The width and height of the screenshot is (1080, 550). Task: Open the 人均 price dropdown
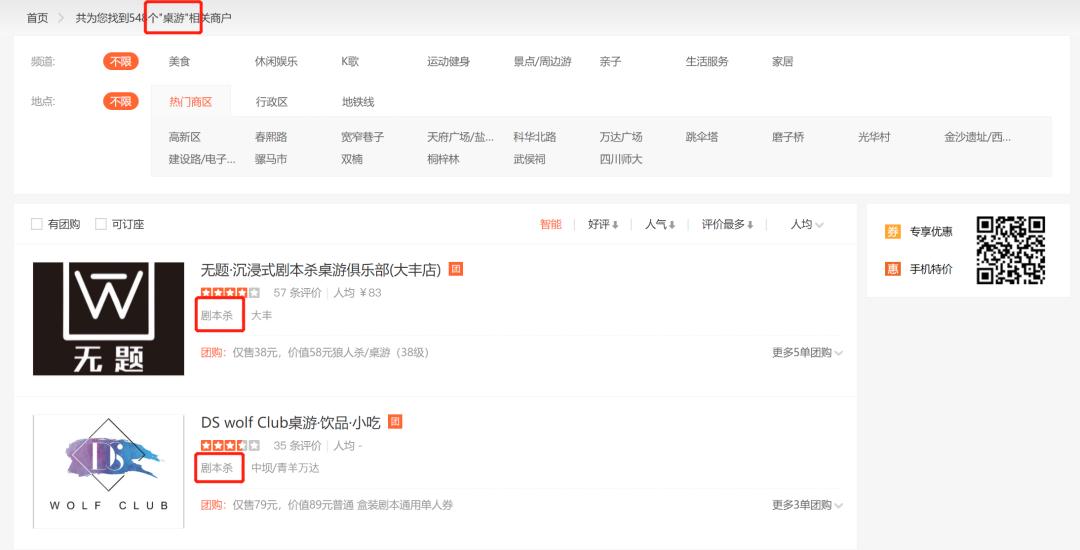[807, 224]
